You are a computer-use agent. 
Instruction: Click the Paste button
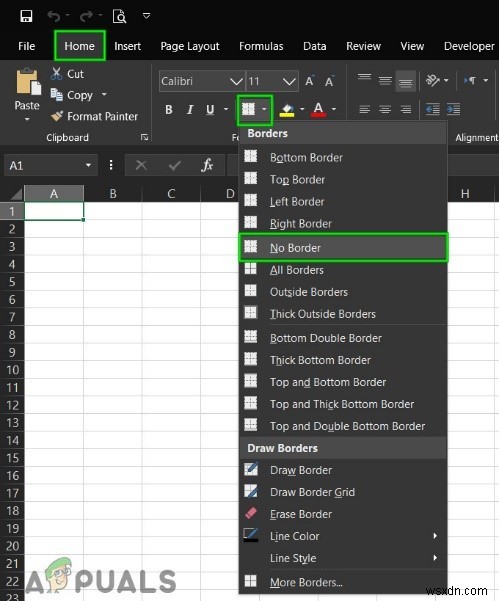(27, 95)
